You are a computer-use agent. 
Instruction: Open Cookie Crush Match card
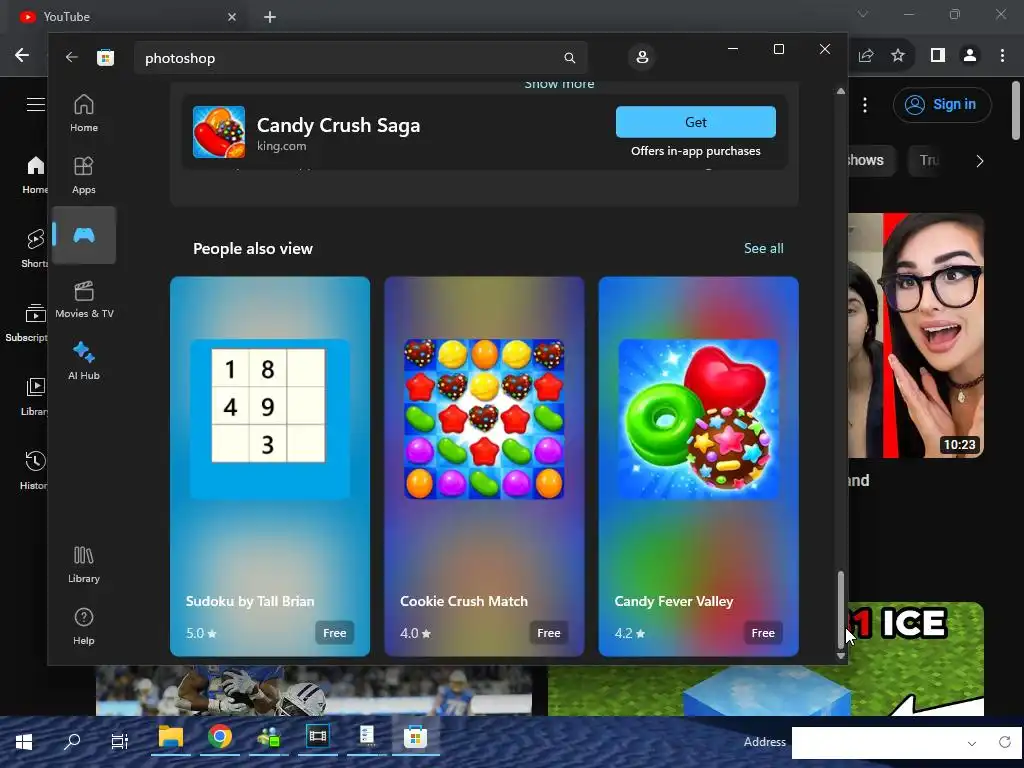[484, 466]
